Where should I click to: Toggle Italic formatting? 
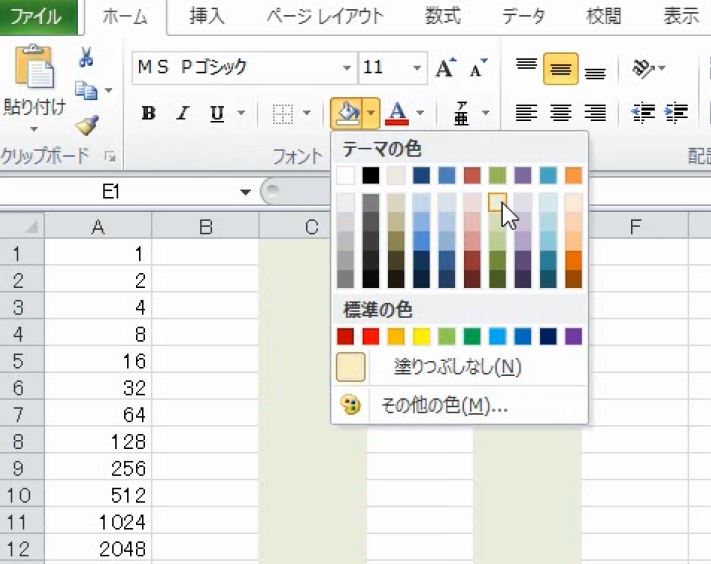tap(183, 113)
